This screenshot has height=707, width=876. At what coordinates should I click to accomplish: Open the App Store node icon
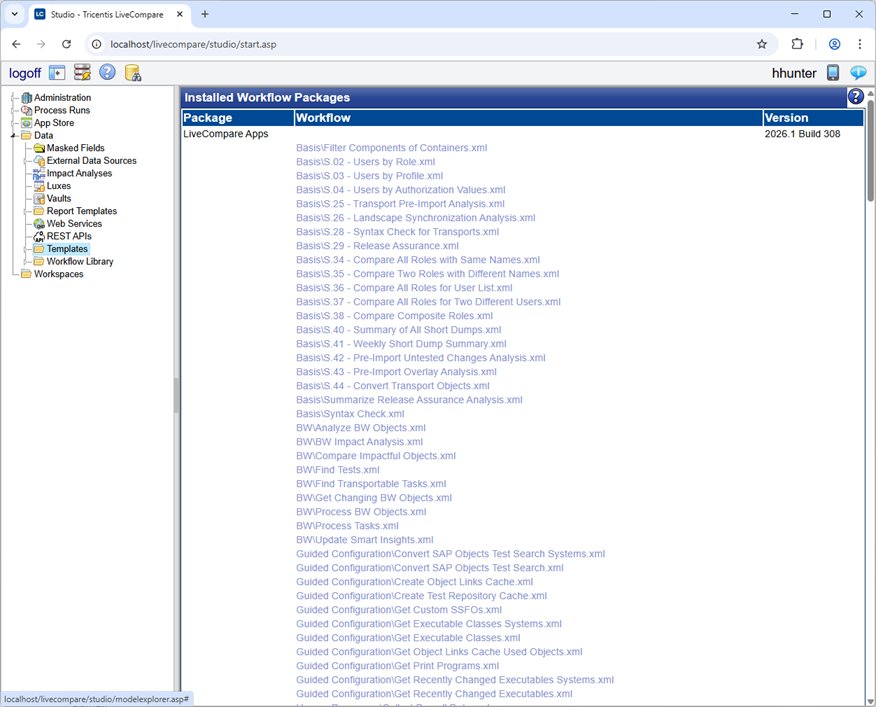coord(26,123)
